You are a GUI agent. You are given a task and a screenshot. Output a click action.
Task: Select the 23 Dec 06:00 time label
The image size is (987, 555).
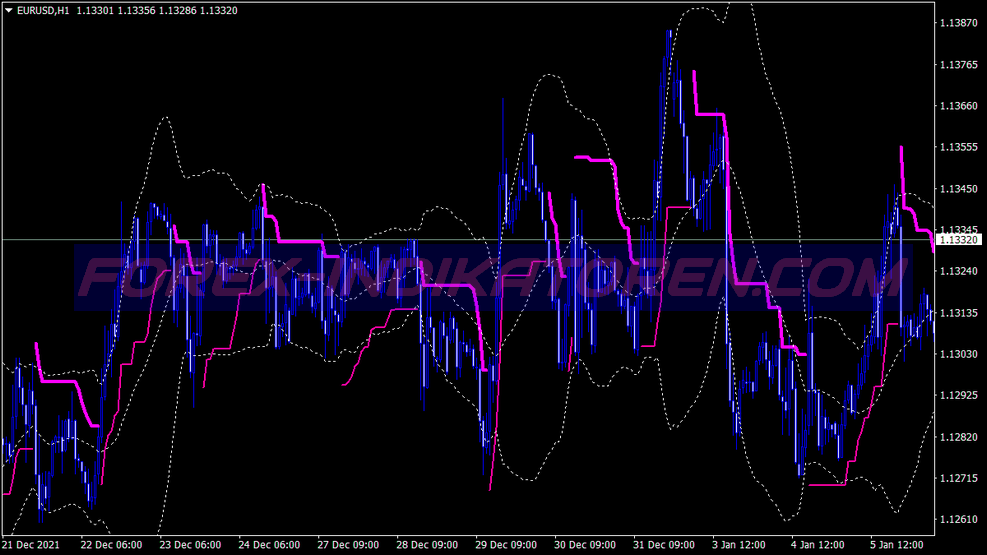pos(190,546)
